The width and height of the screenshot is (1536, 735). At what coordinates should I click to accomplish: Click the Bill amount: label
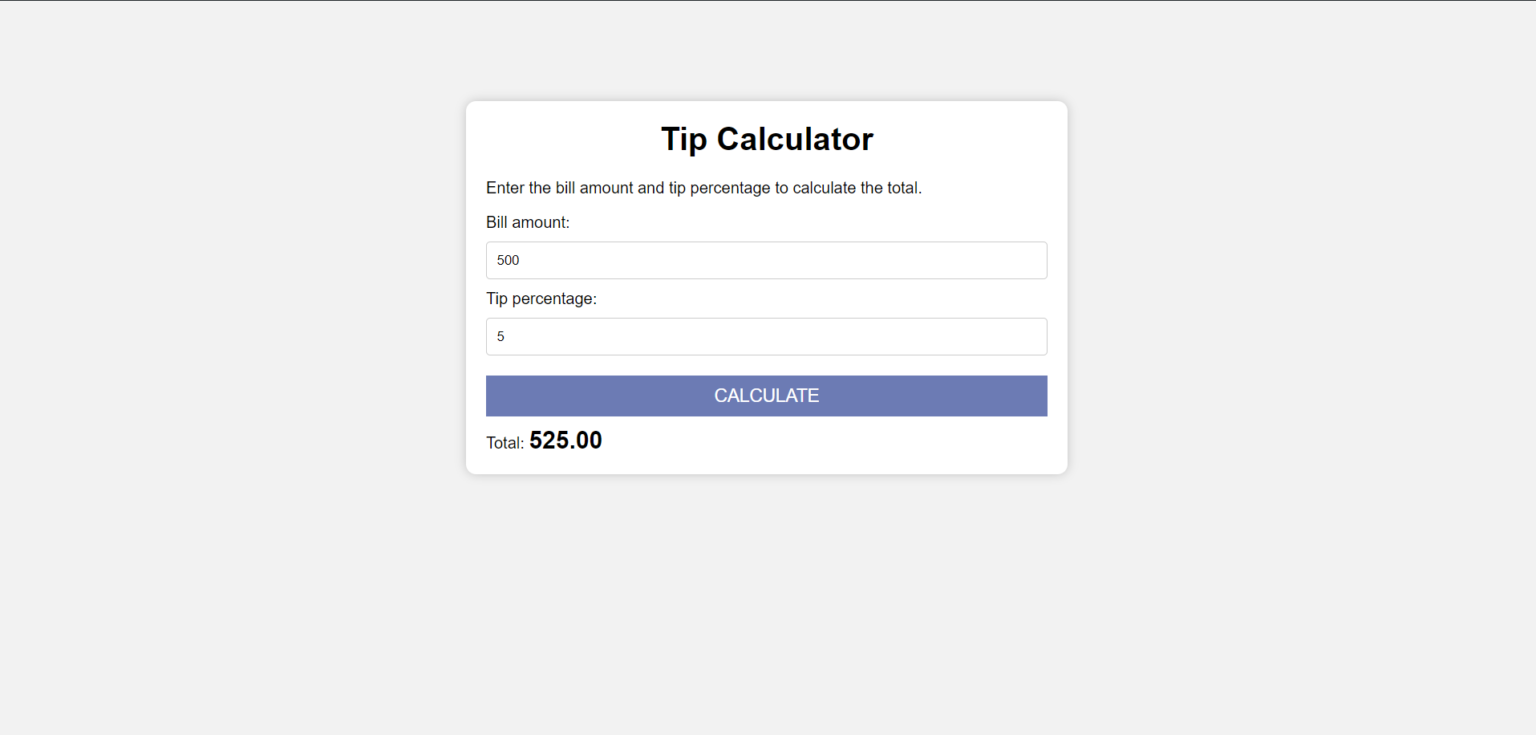[528, 222]
